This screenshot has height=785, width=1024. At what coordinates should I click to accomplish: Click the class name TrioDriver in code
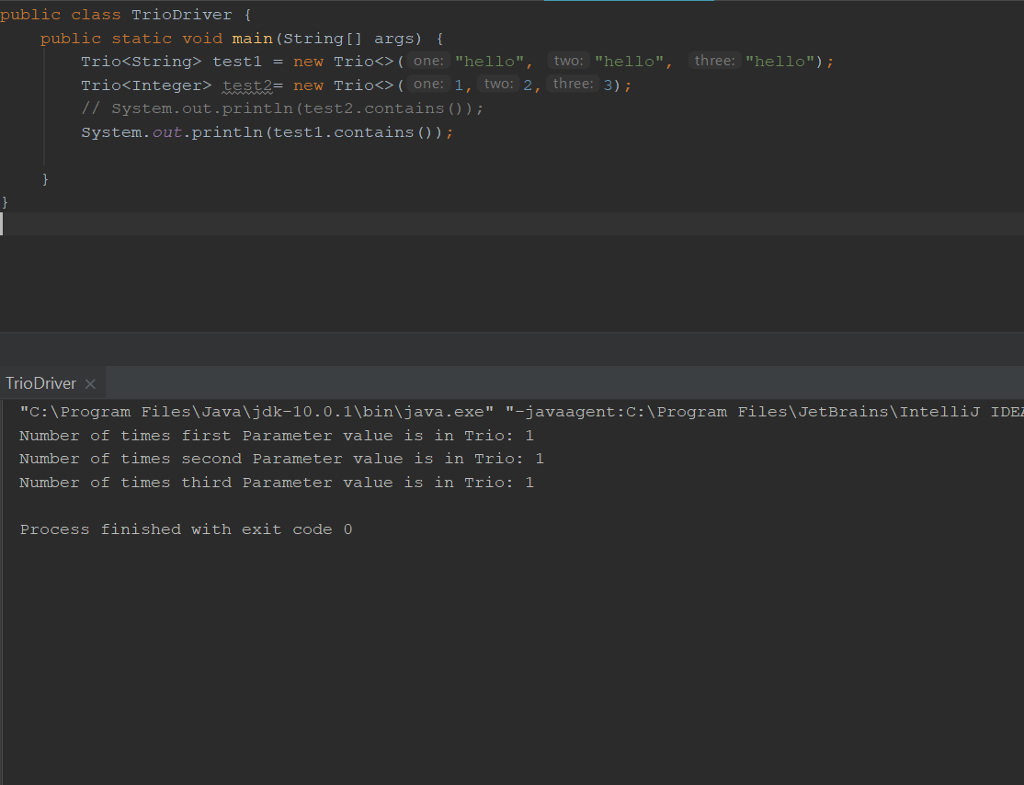[182, 14]
